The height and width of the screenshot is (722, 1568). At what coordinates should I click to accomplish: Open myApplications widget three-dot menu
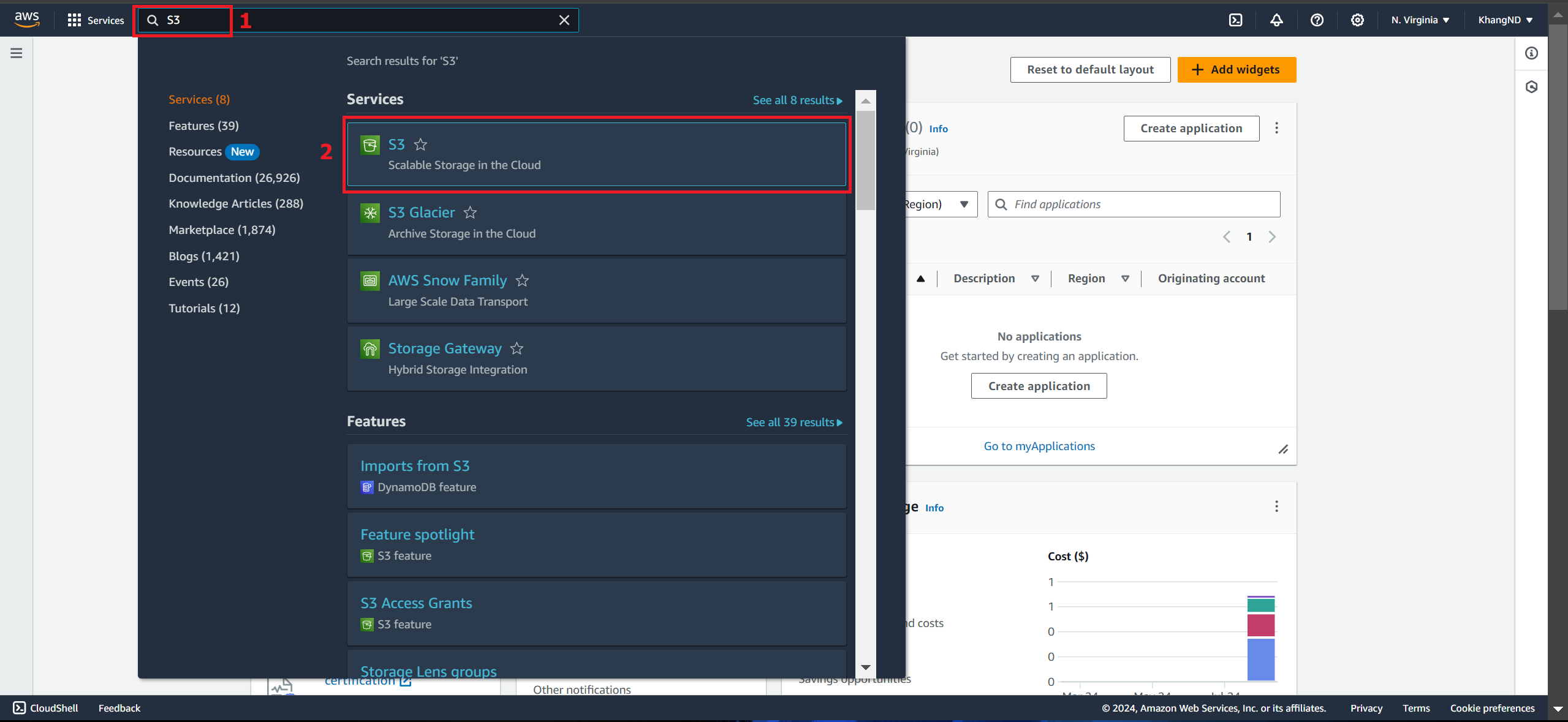coord(1276,128)
